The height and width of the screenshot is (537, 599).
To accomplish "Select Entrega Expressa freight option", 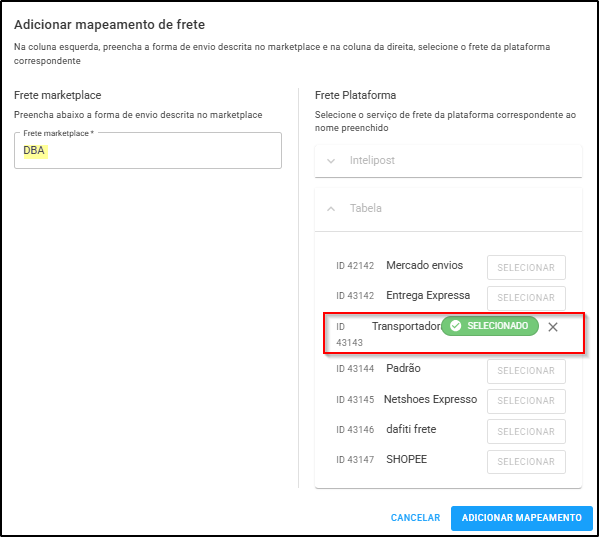I will pyautogui.click(x=526, y=298).
